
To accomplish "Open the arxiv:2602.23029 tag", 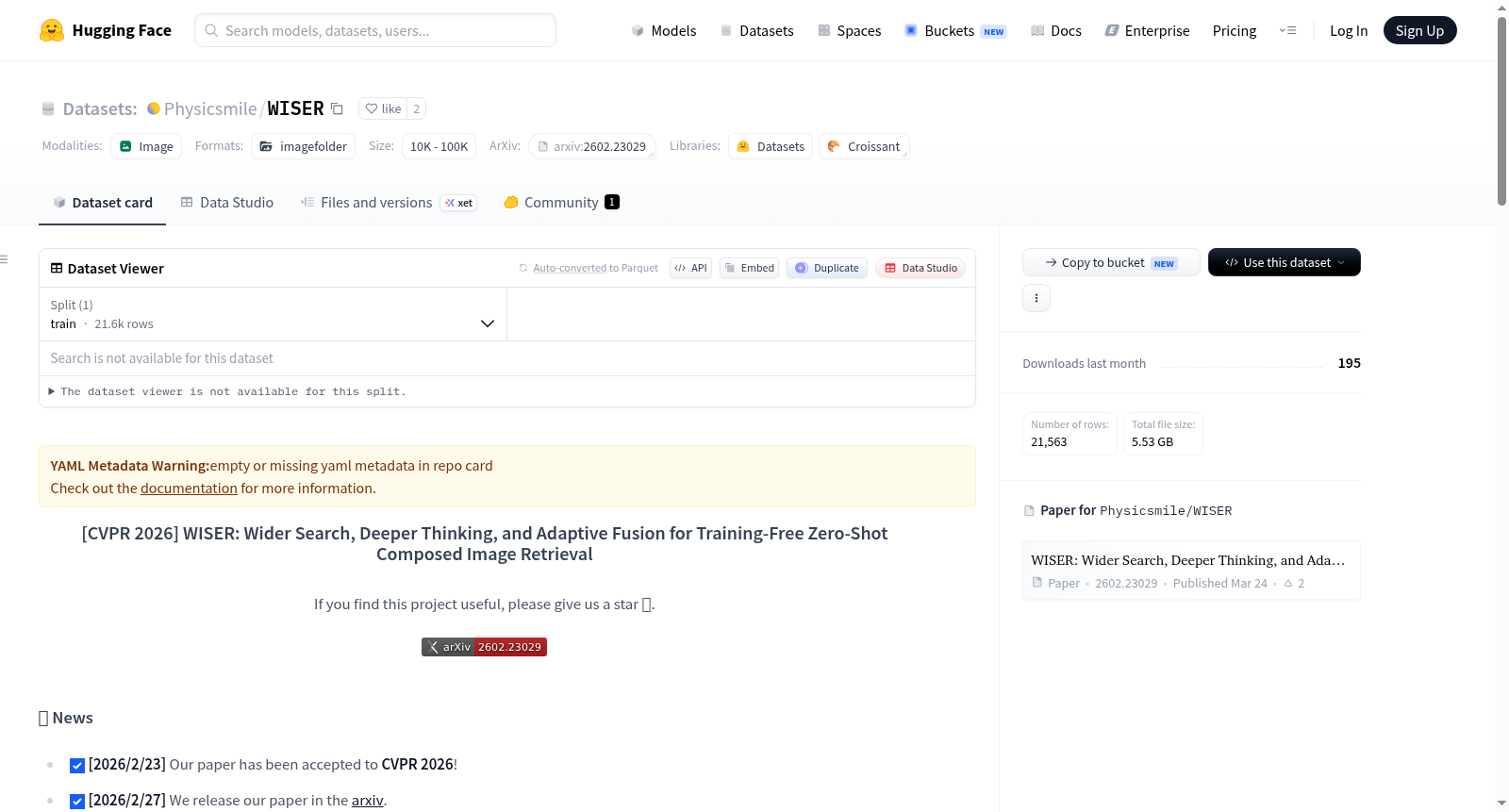I will click(592, 146).
